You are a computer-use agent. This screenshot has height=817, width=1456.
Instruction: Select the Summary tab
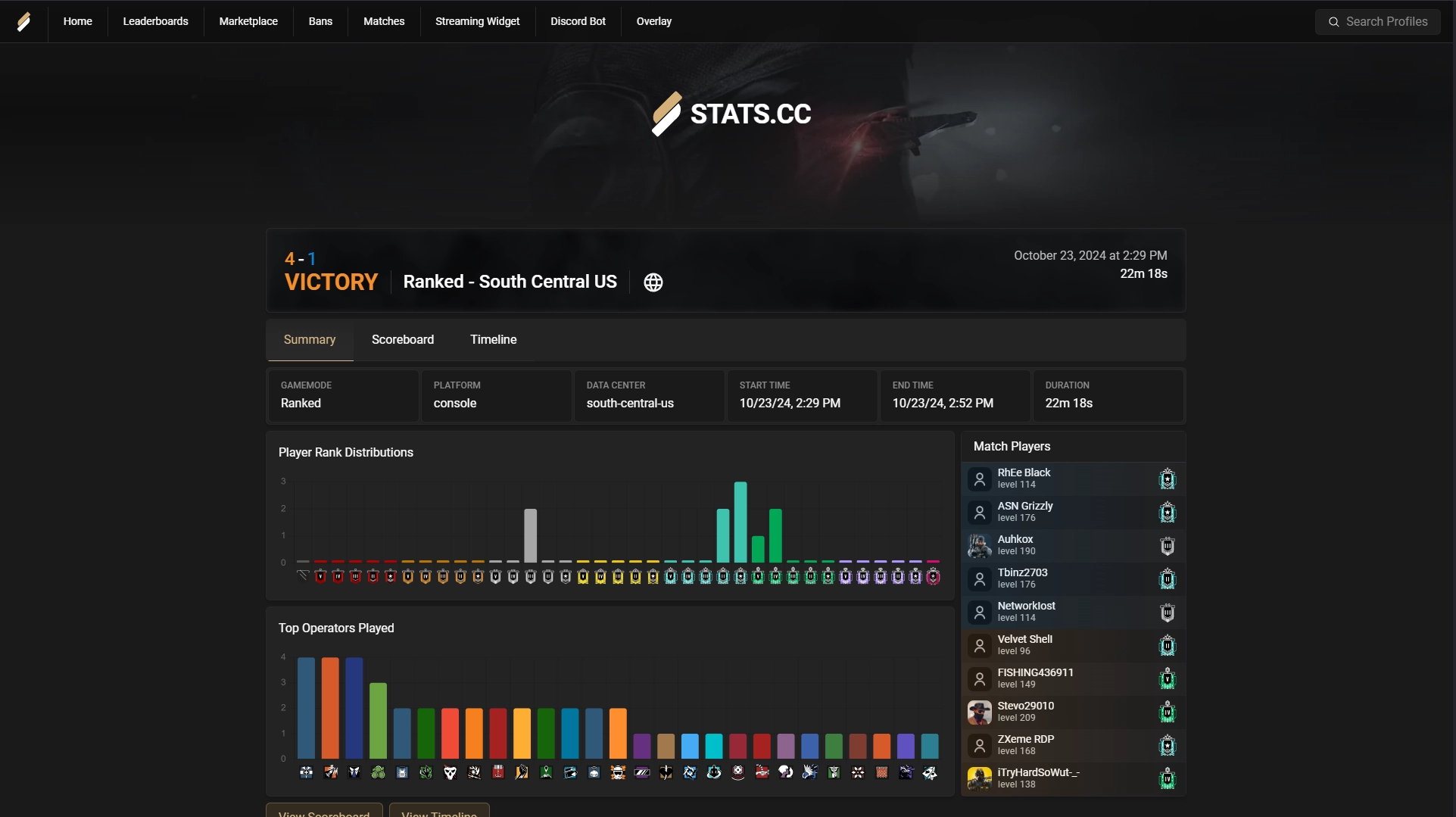(309, 340)
